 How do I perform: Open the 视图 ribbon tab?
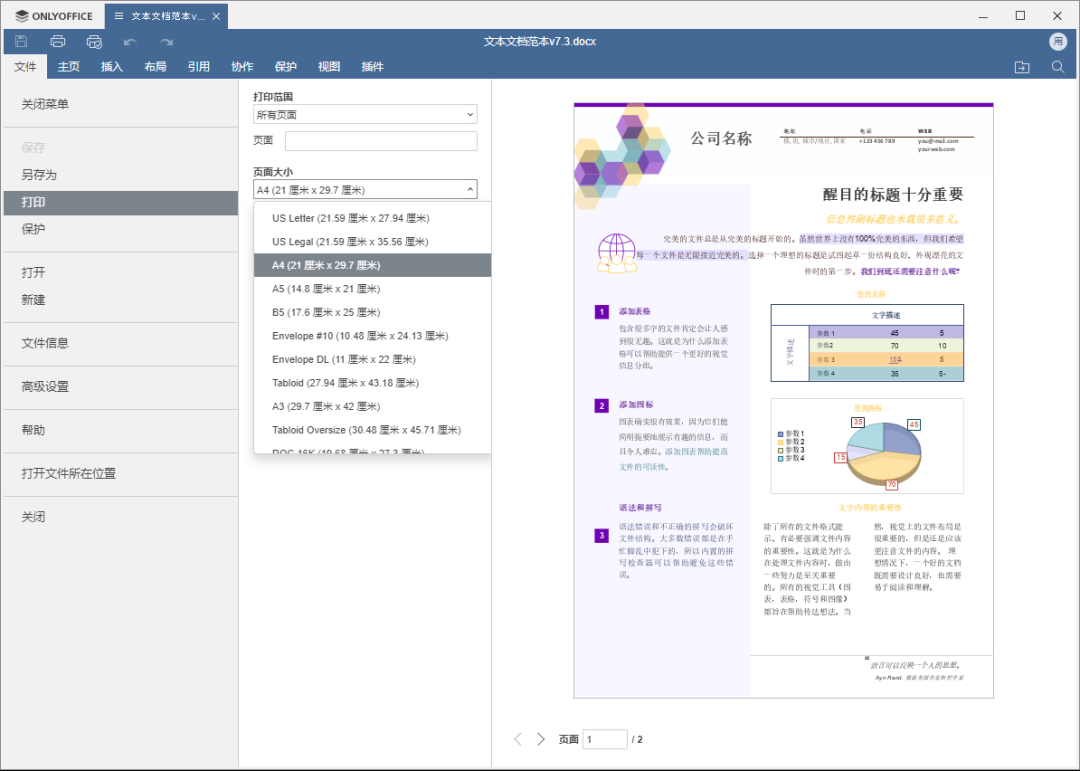(x=329, y=67)
